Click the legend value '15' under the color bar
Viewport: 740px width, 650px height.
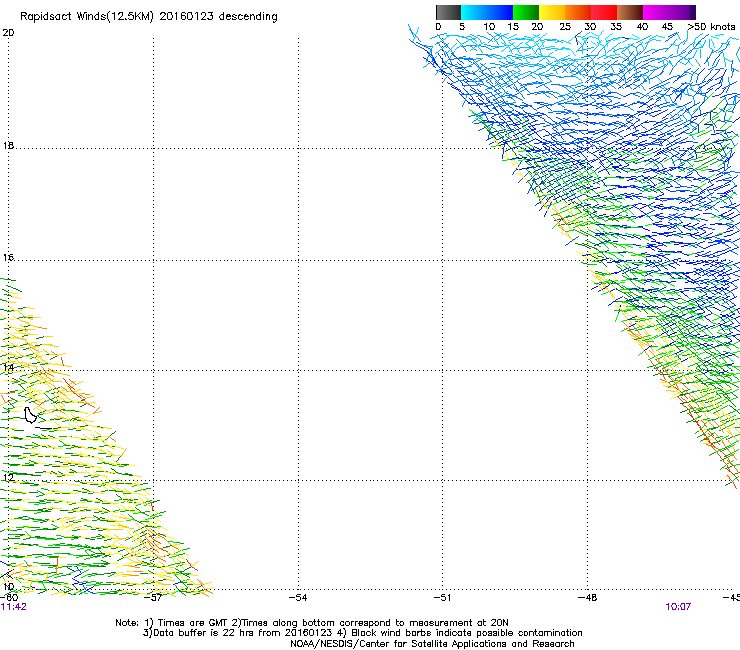[513, 27]
